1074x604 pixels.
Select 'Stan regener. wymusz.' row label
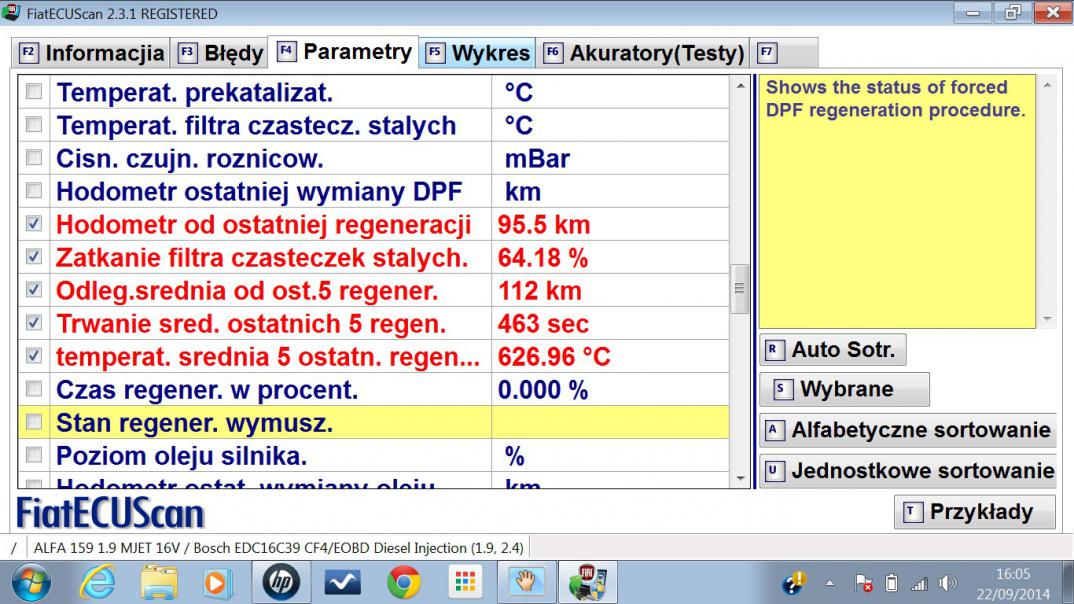195,423
